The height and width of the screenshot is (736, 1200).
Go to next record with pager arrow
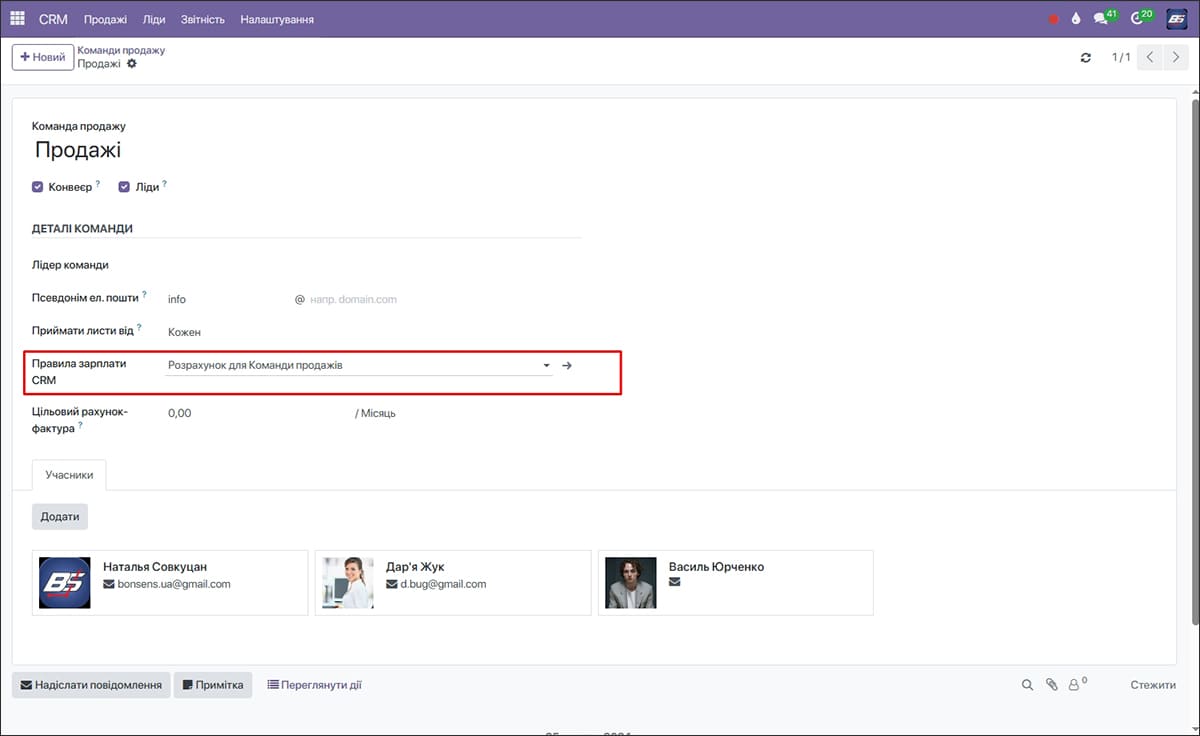[1176, 58]
